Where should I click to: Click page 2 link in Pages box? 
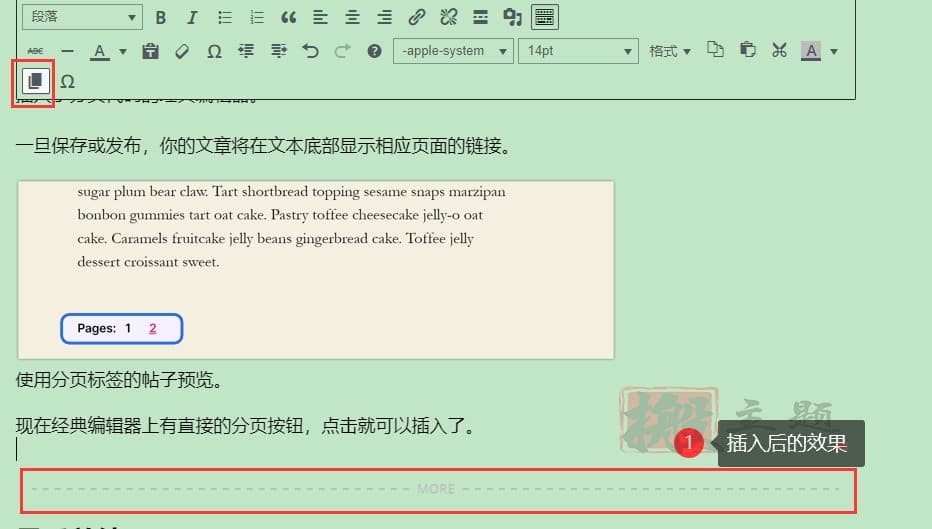(x=153, y=328)
